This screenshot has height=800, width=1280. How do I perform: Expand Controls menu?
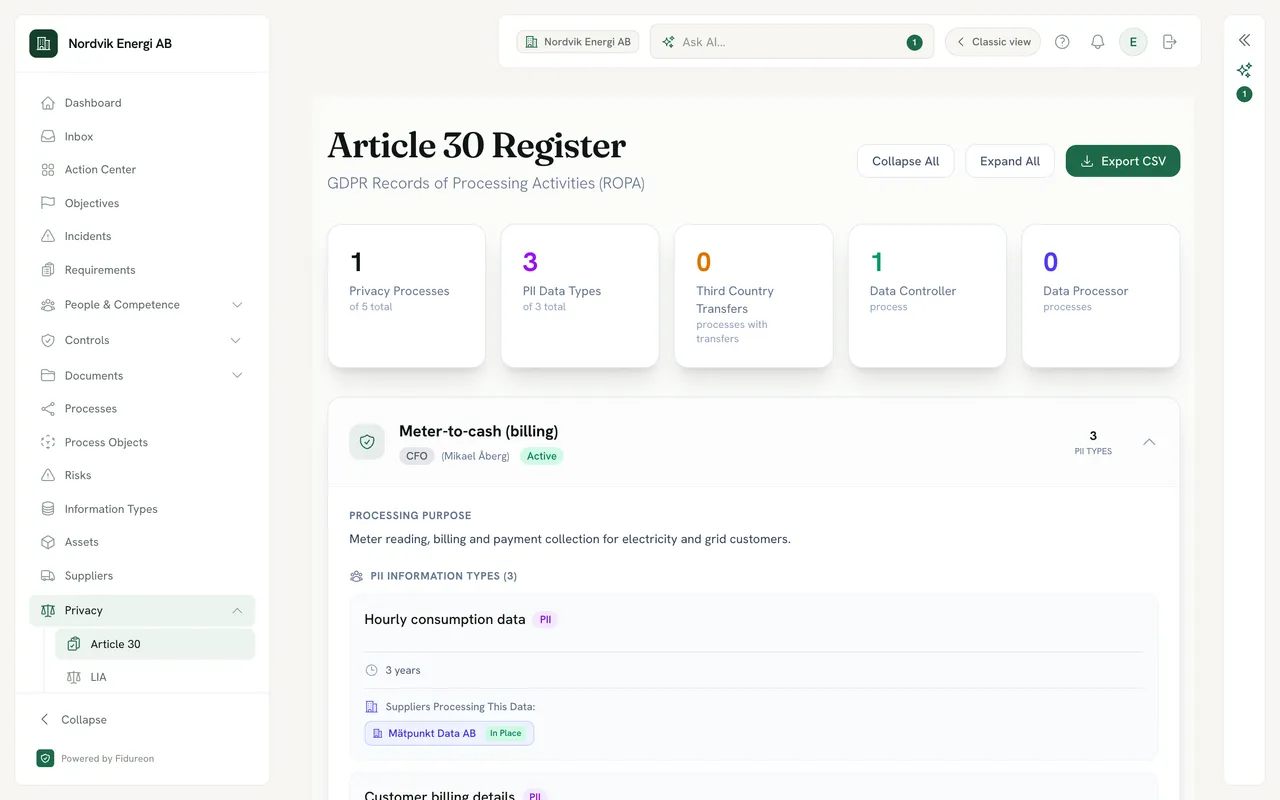[x=142, y=340]
